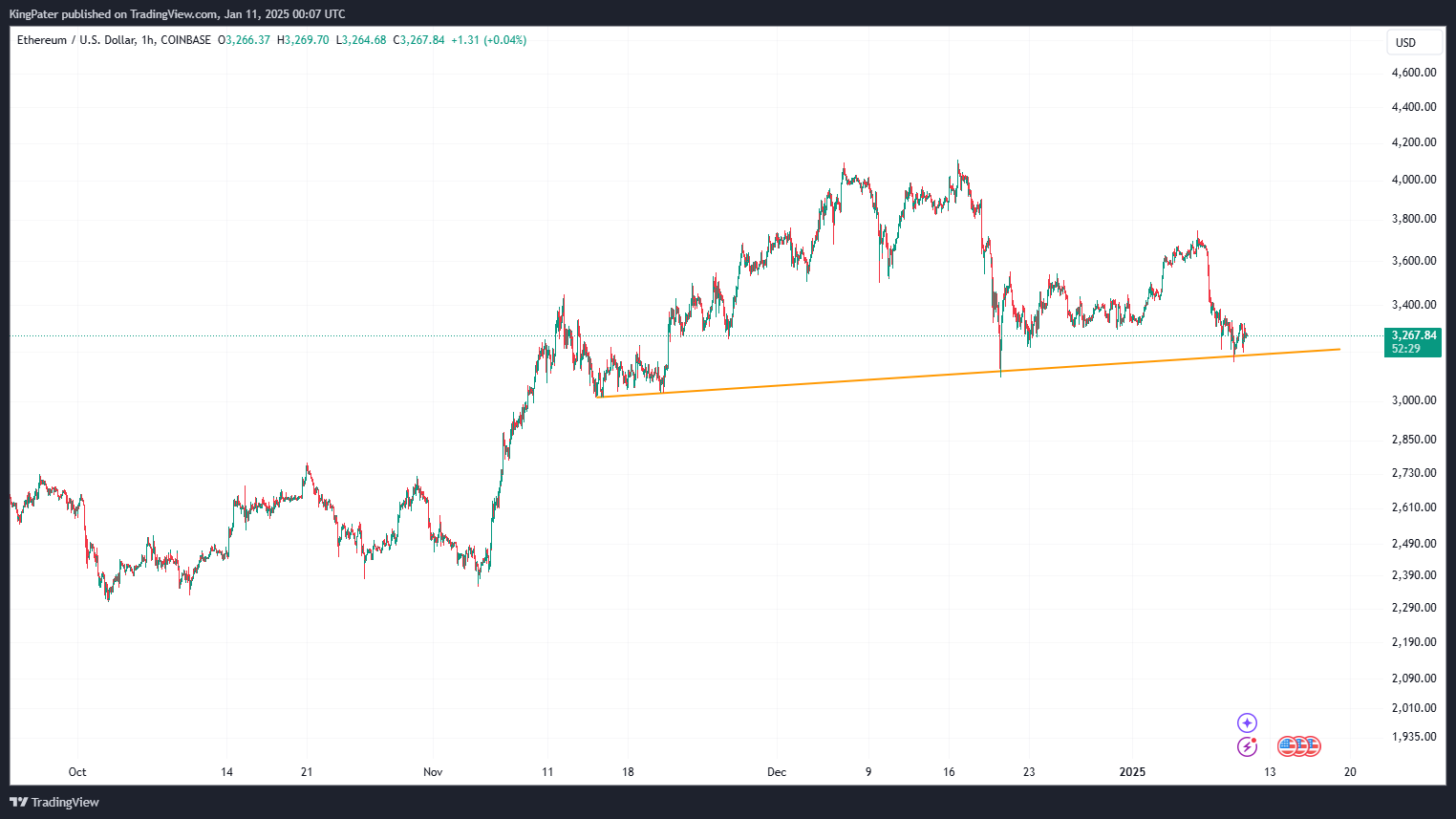
Task: Click the 20 date label on time axis
Action: point(1350,772)
